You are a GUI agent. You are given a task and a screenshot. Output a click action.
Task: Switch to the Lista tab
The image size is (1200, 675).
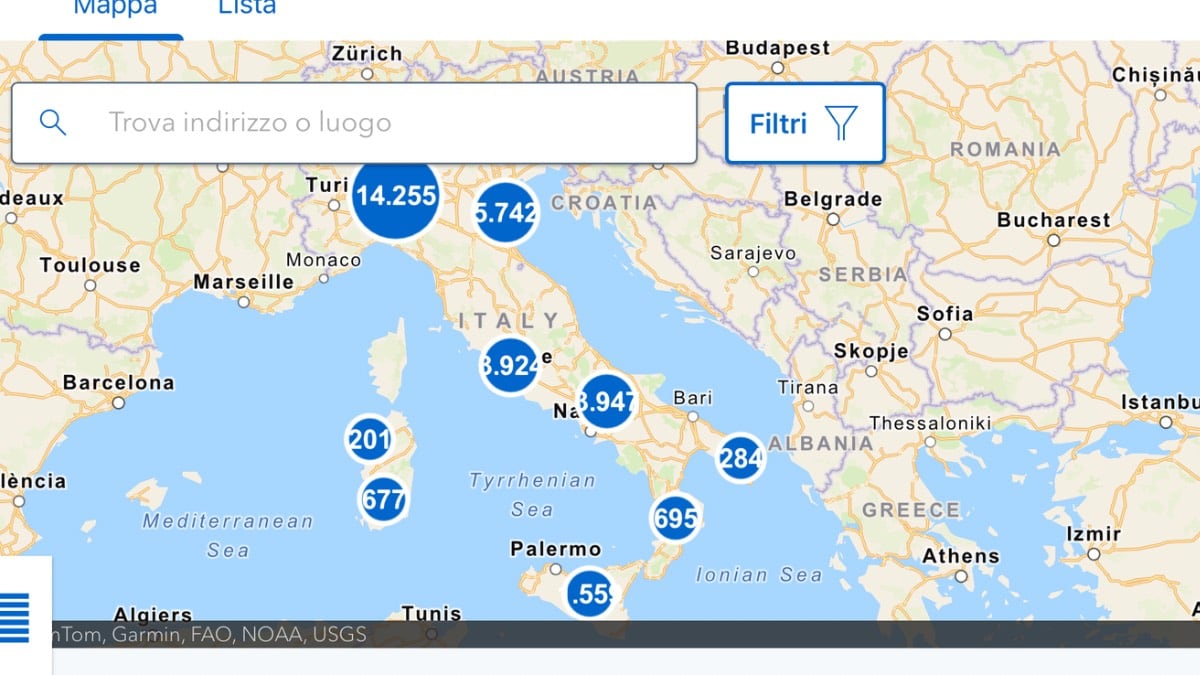247,9
